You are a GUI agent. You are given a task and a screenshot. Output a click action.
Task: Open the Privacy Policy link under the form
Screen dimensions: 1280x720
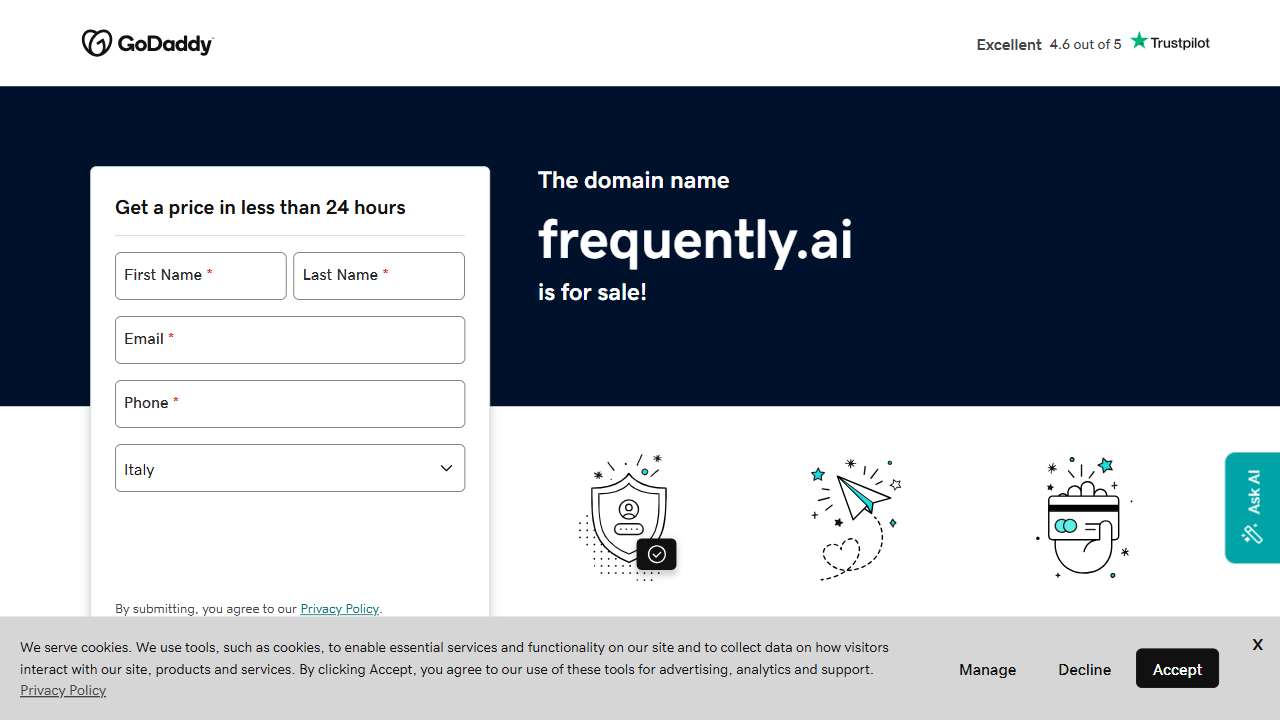coord(339,608)
